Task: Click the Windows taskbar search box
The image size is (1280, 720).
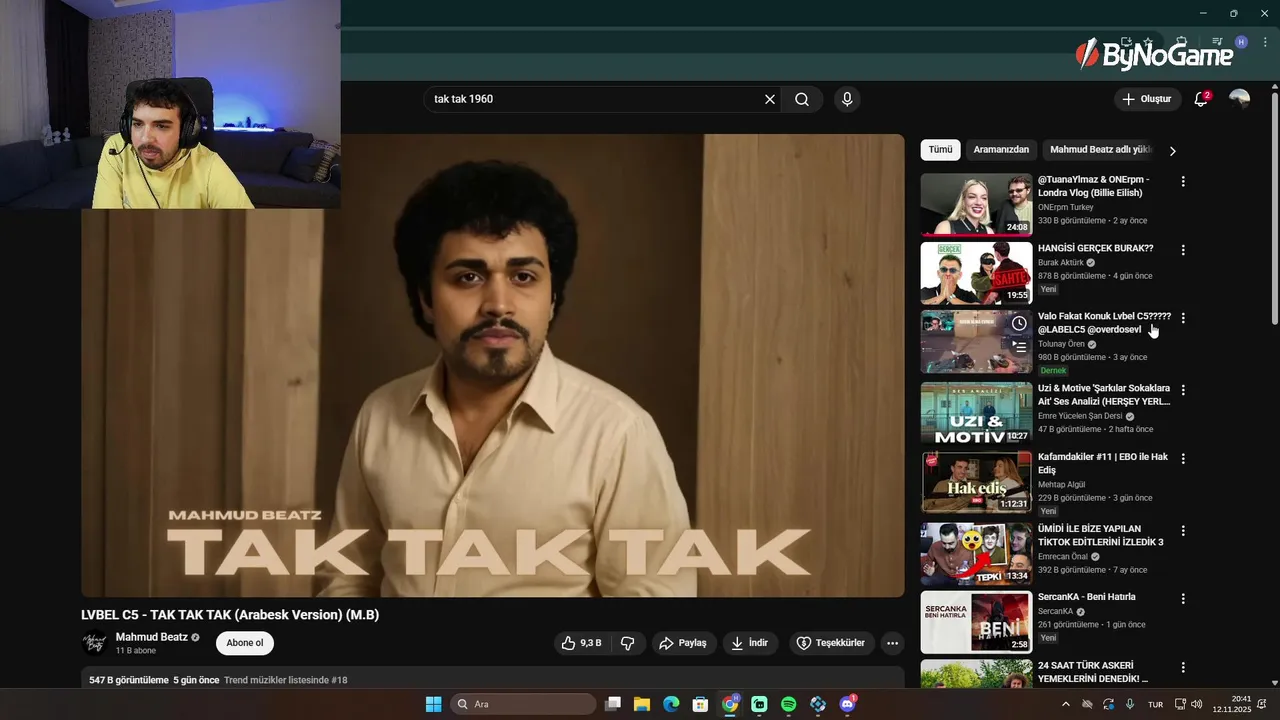Action: 523,704
